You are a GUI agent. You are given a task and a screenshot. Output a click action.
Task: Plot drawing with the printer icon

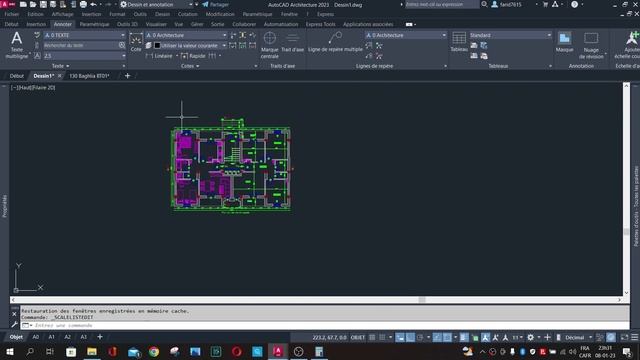click(83, 4)
